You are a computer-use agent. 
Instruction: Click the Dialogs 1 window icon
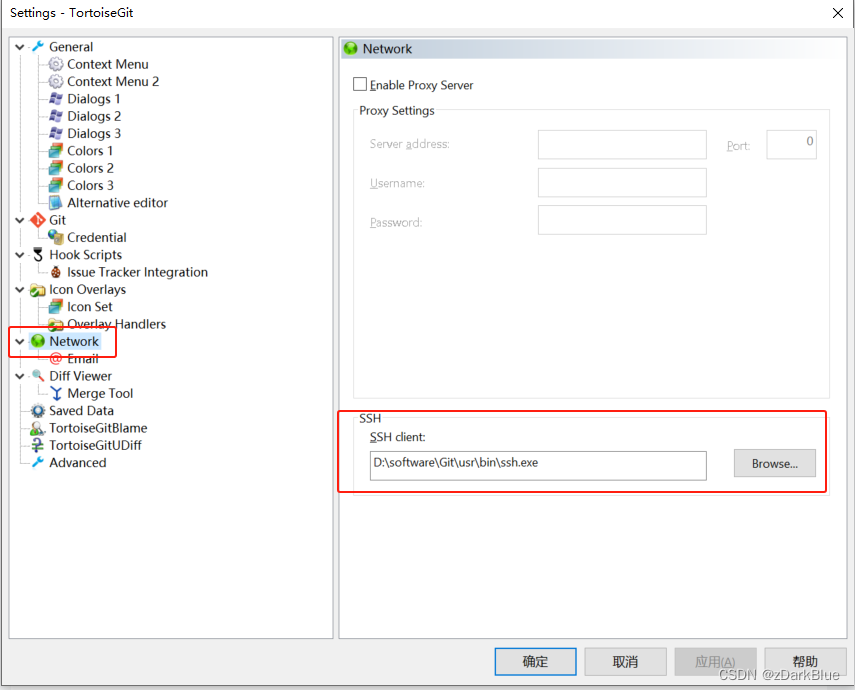point(56,99)
